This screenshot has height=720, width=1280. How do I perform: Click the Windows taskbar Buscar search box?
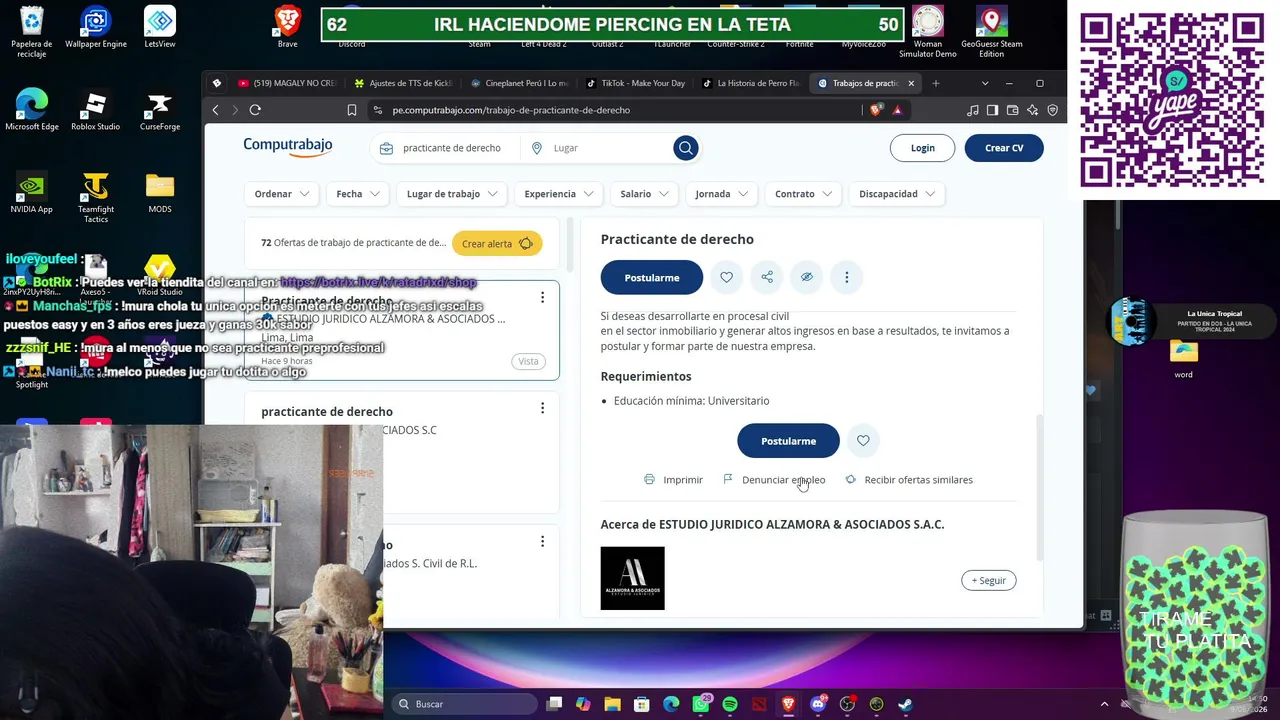[x=463, y=704]
